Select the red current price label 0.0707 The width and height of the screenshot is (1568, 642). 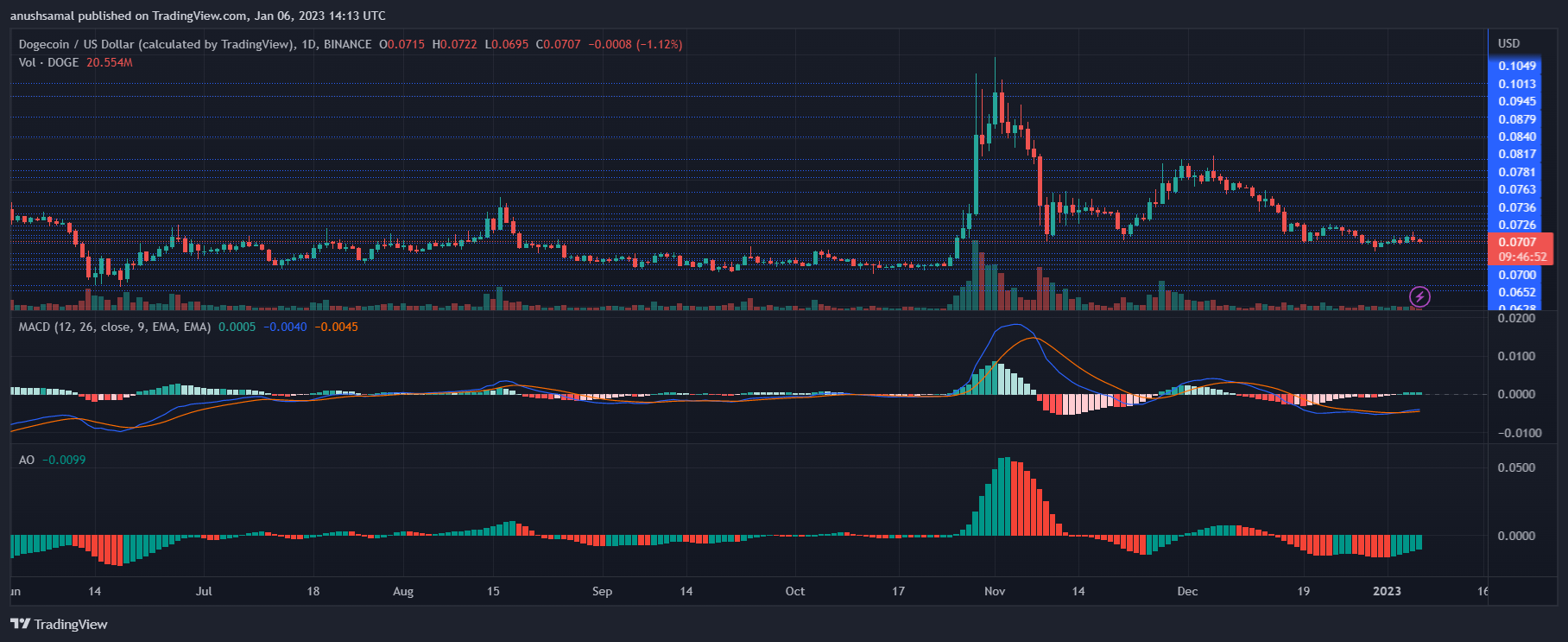pyautogui.click(x=1517, y=242)
